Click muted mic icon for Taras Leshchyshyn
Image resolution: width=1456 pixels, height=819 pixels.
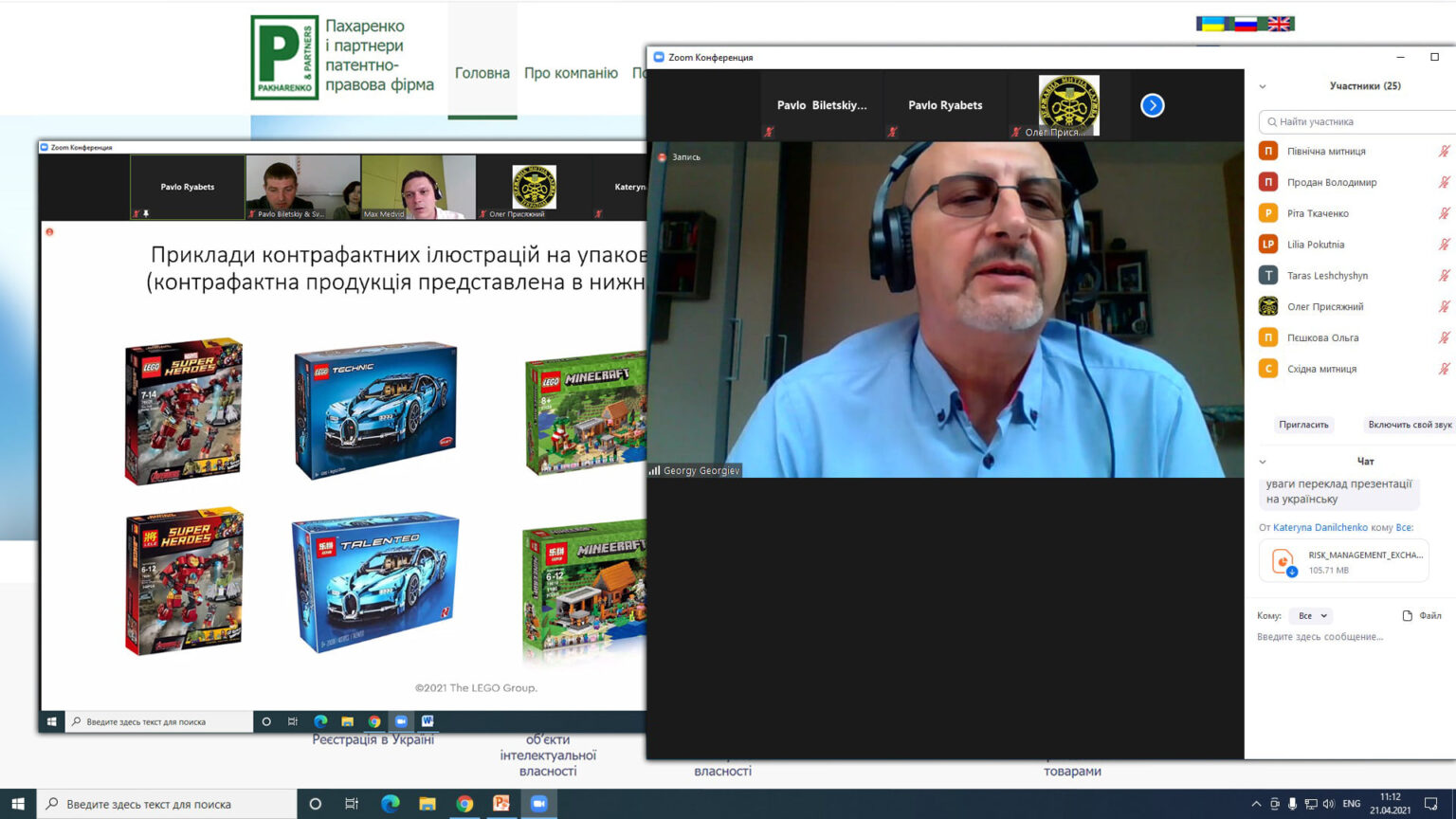[x=1444, y=276]
